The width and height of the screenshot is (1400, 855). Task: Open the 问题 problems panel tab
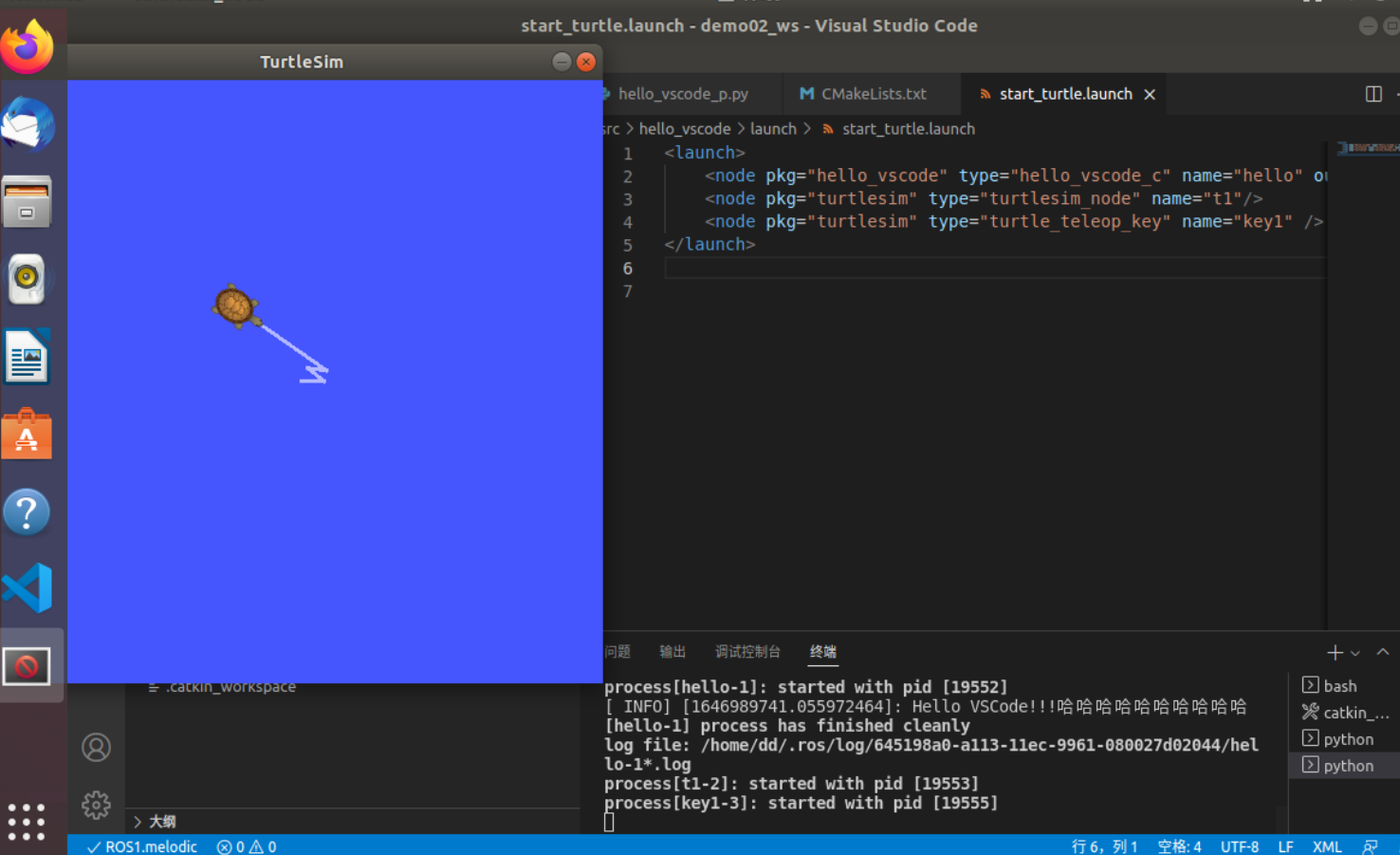(617, 652)
